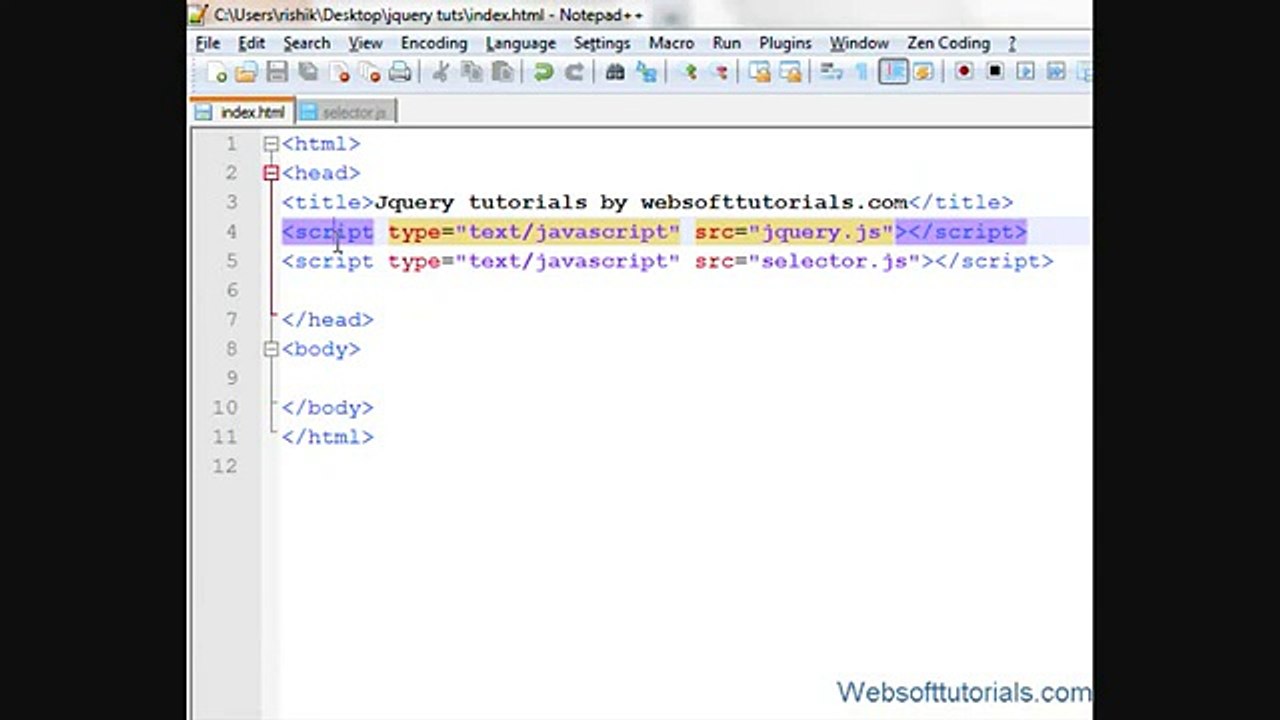Screen dimensions: 1280x720
Task: Undo the last edit with the green arrow
Action: (x=544, y=72)
